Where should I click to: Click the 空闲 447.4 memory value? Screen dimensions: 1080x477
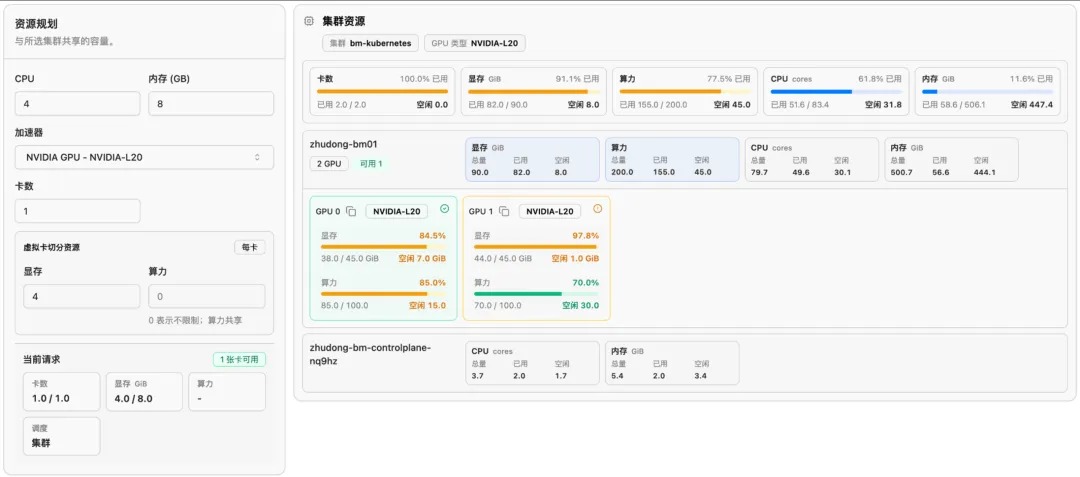tap(1032, 105)
